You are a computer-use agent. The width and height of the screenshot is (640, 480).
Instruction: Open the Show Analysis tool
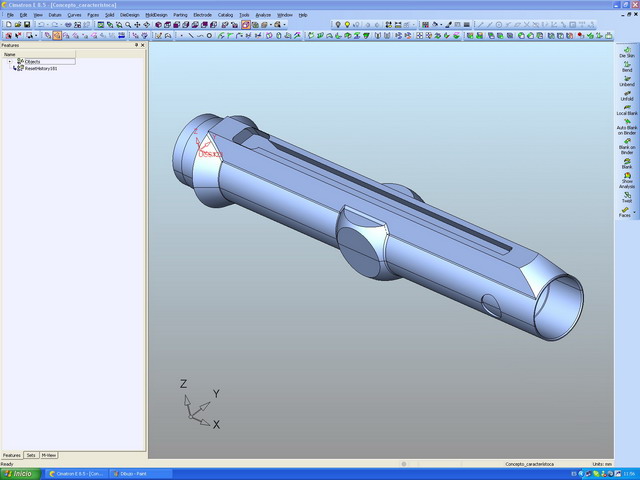tap(626, 177)
